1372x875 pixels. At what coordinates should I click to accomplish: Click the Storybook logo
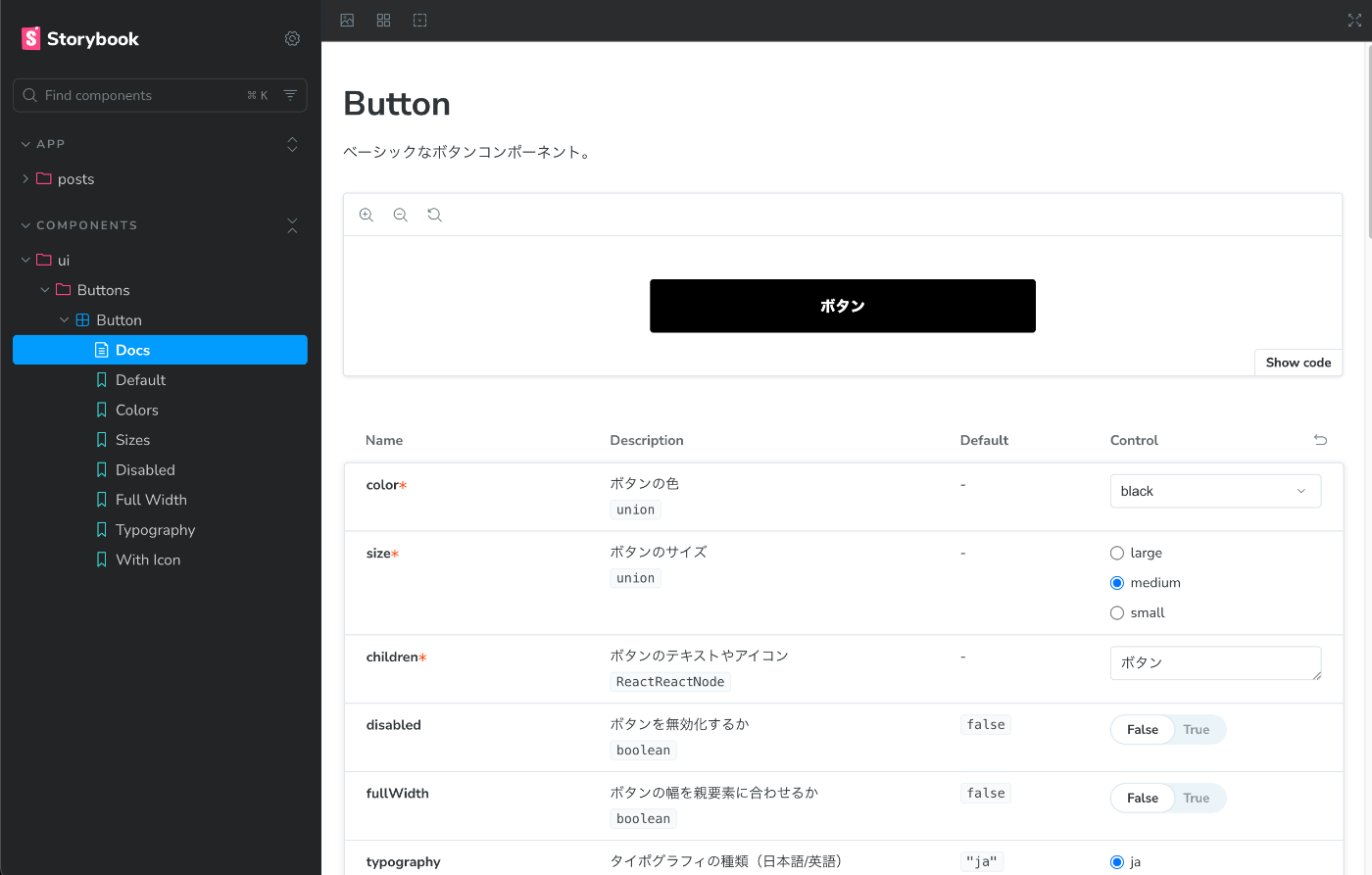(80, 38)
